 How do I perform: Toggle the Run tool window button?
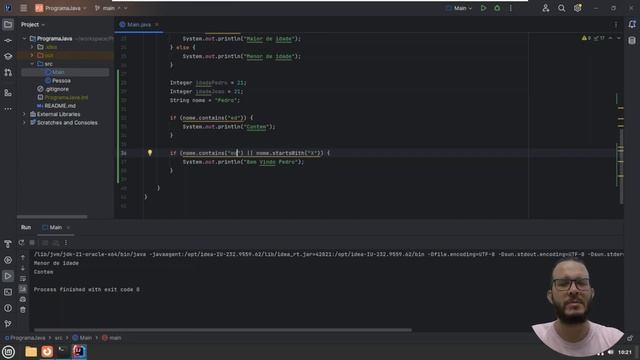pos(8,276)
